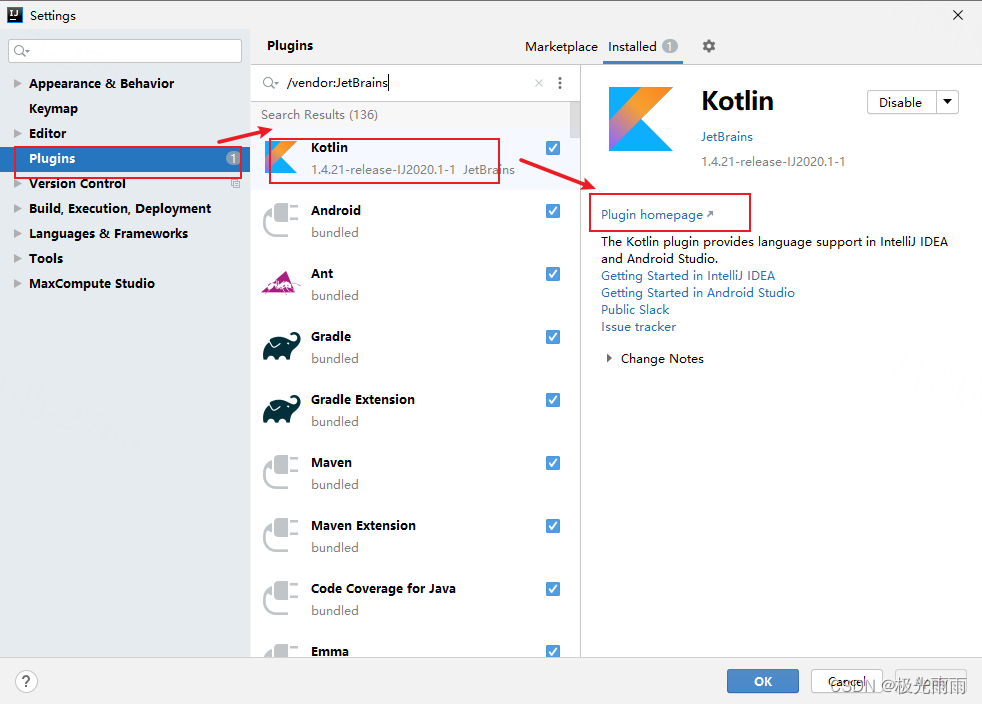982x704 pixels.
Task: Select the Keymap settings category
Action: click(53, 108)
